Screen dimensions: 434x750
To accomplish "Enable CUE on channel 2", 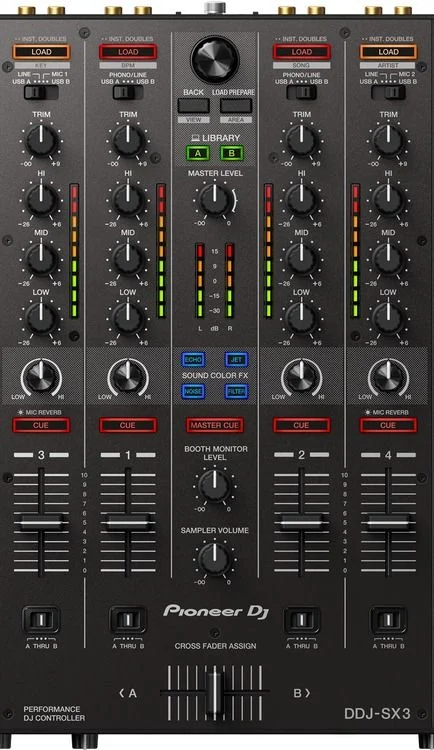I will point(301,425).
